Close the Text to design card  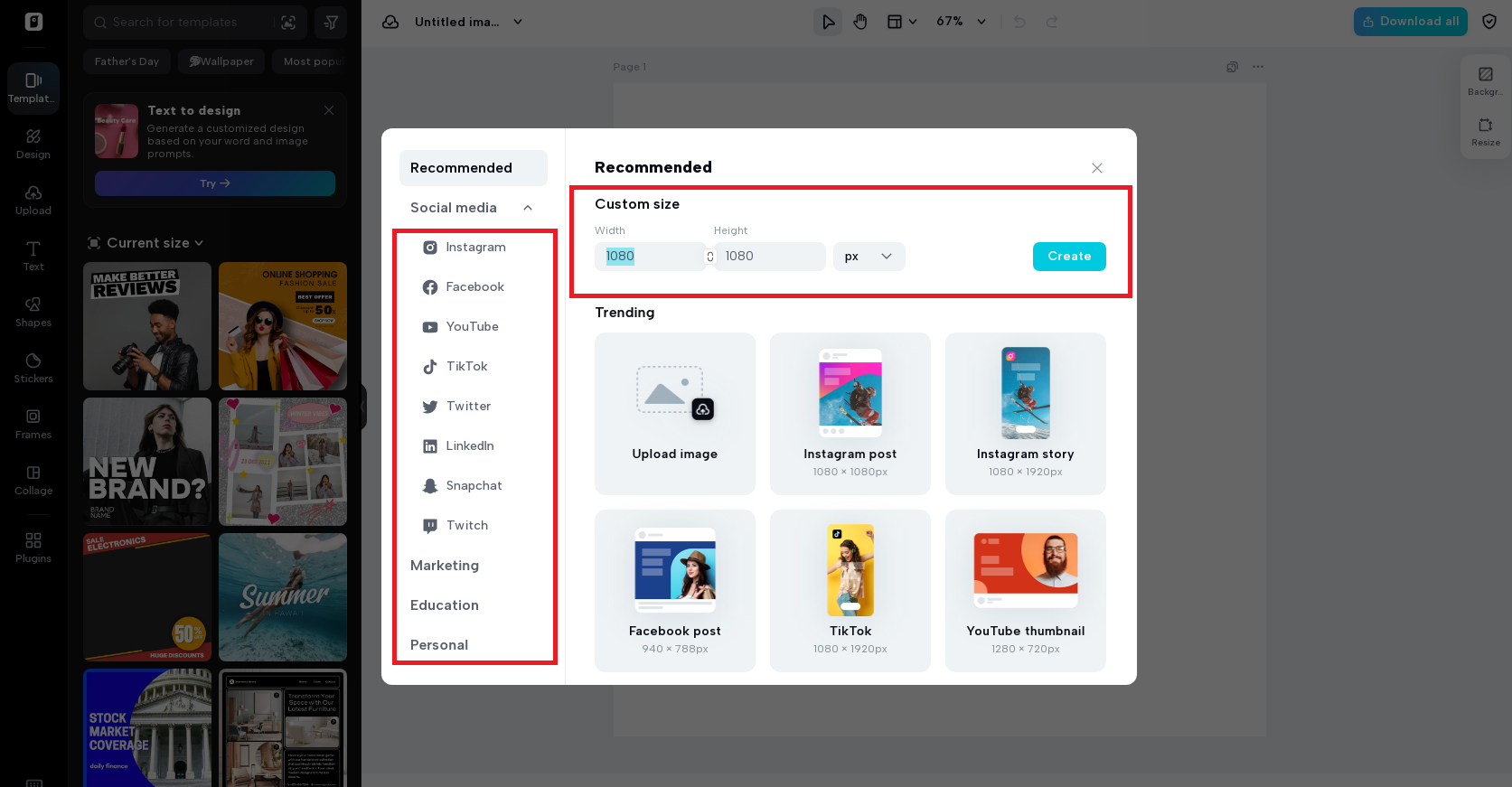(x=329, y=110)
